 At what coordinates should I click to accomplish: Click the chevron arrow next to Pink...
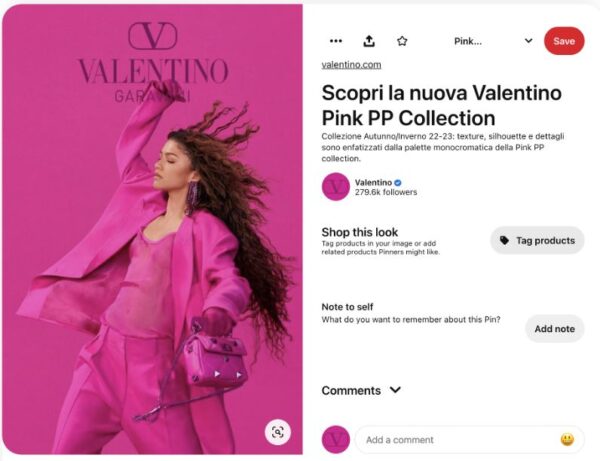coord(528,41)
